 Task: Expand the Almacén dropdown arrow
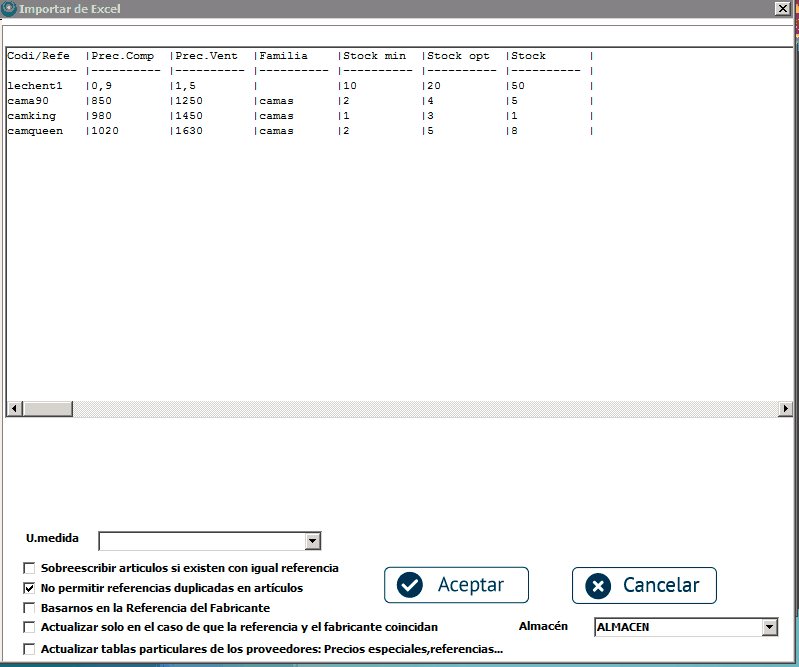(768, 627)
